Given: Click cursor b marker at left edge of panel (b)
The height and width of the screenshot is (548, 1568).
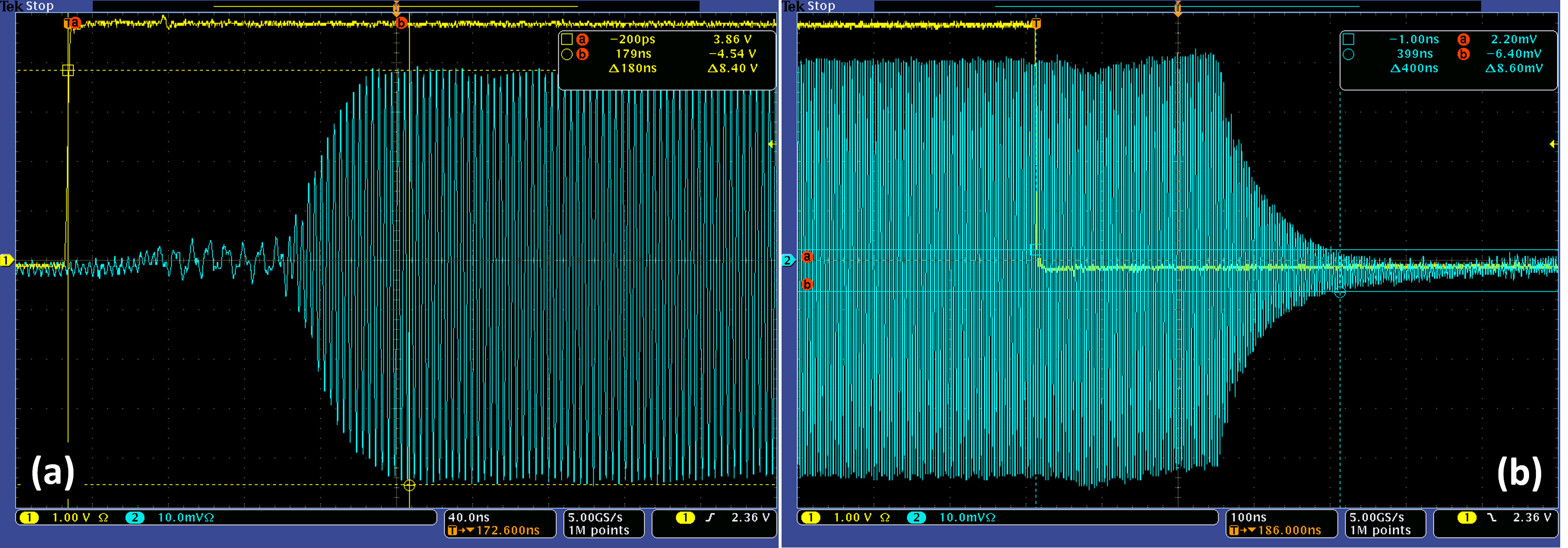Looking at the screenshot, I should click(x=807, y=284).
